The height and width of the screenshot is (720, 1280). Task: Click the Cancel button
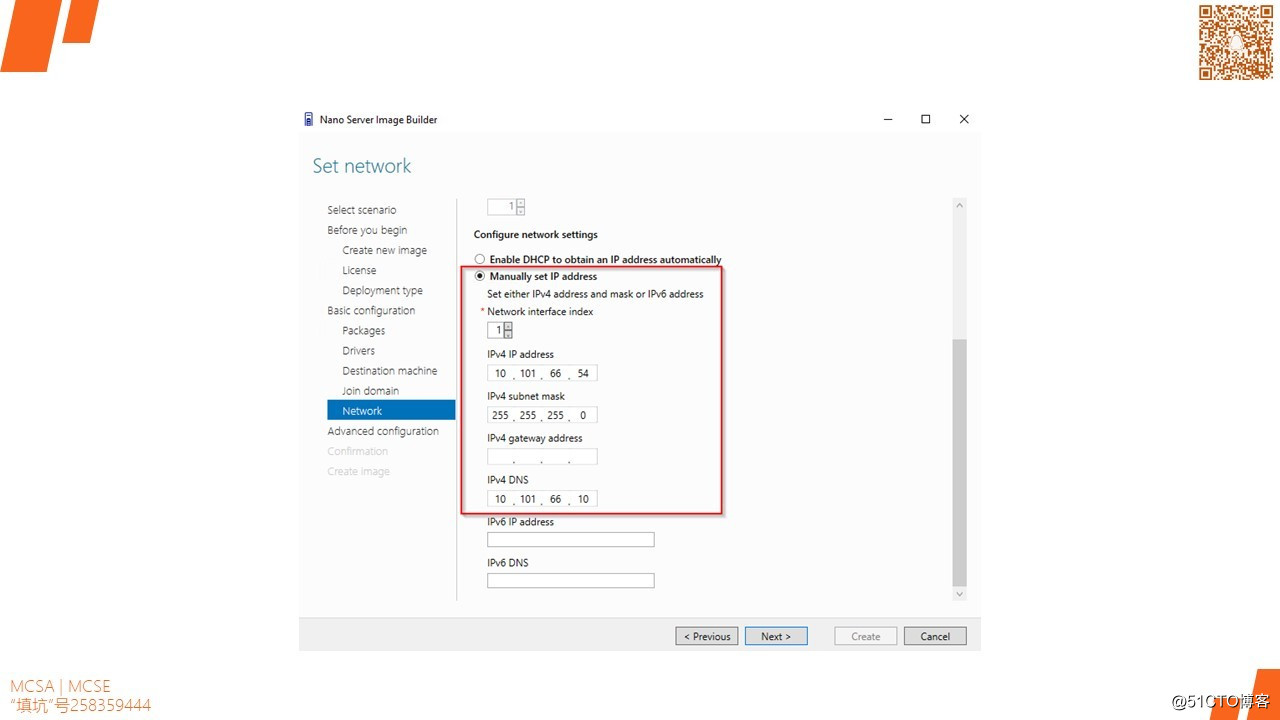[935, 636]
